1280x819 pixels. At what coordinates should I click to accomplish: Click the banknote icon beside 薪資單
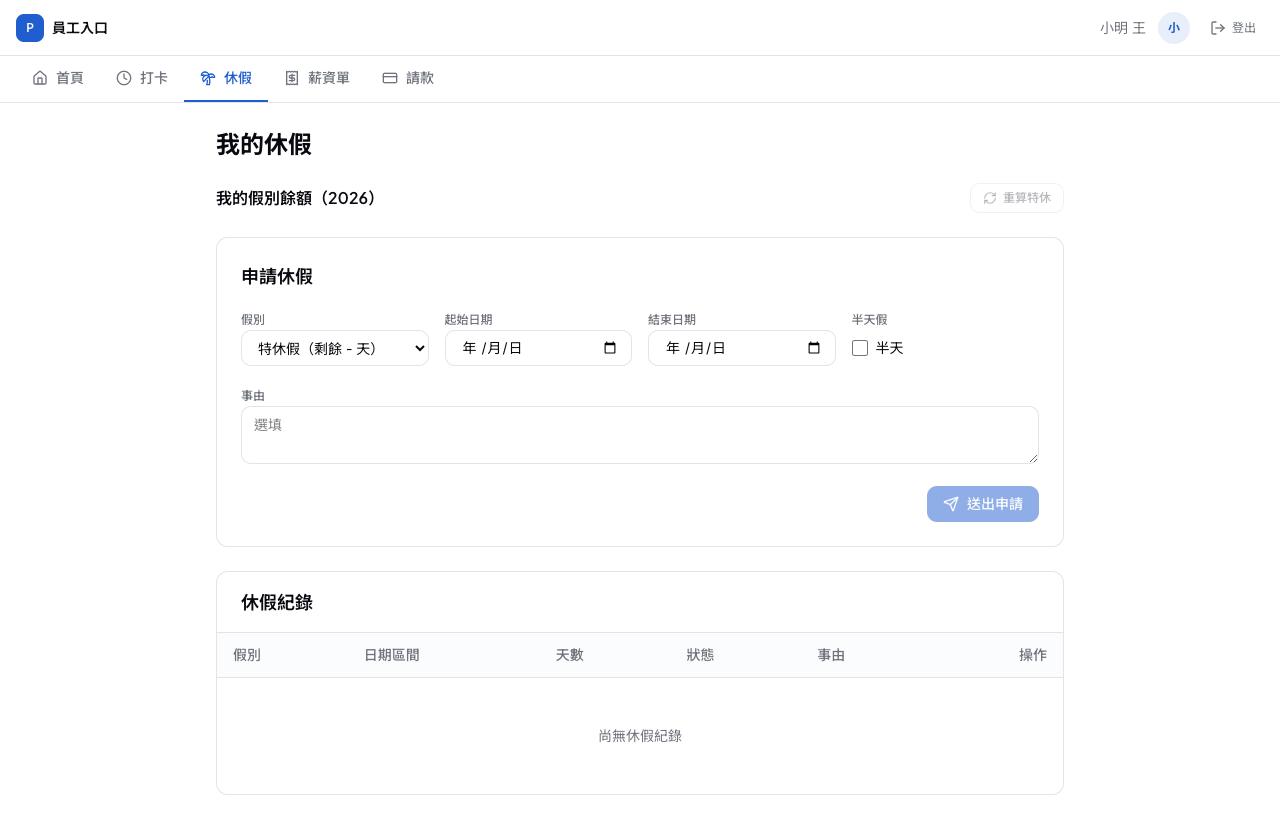[292, 78]
